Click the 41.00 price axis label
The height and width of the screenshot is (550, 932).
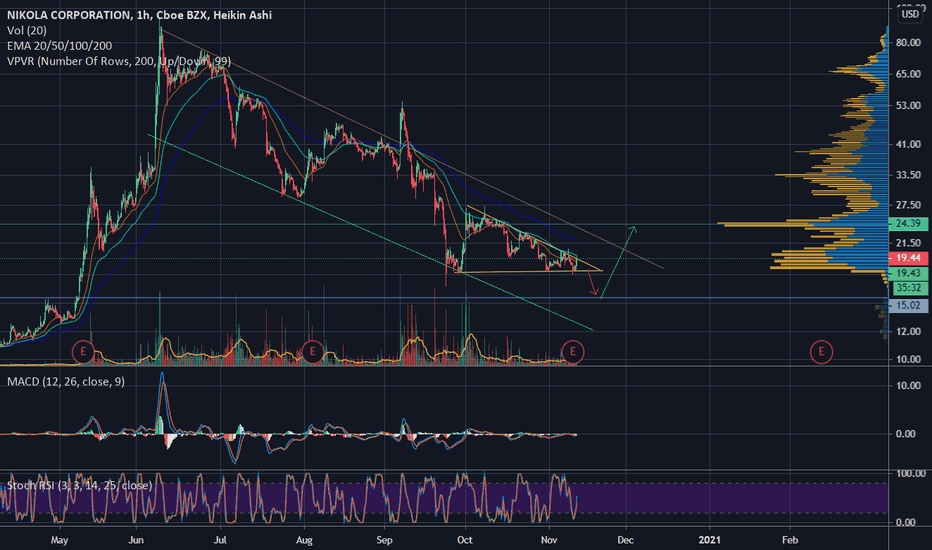(909, 144)
